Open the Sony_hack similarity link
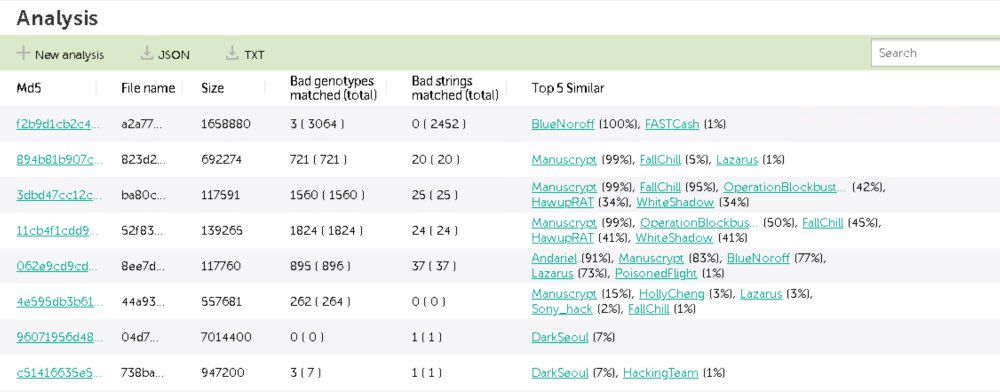Image resolution: width=1000 pixels, height=392 pixels. (562, 309)
